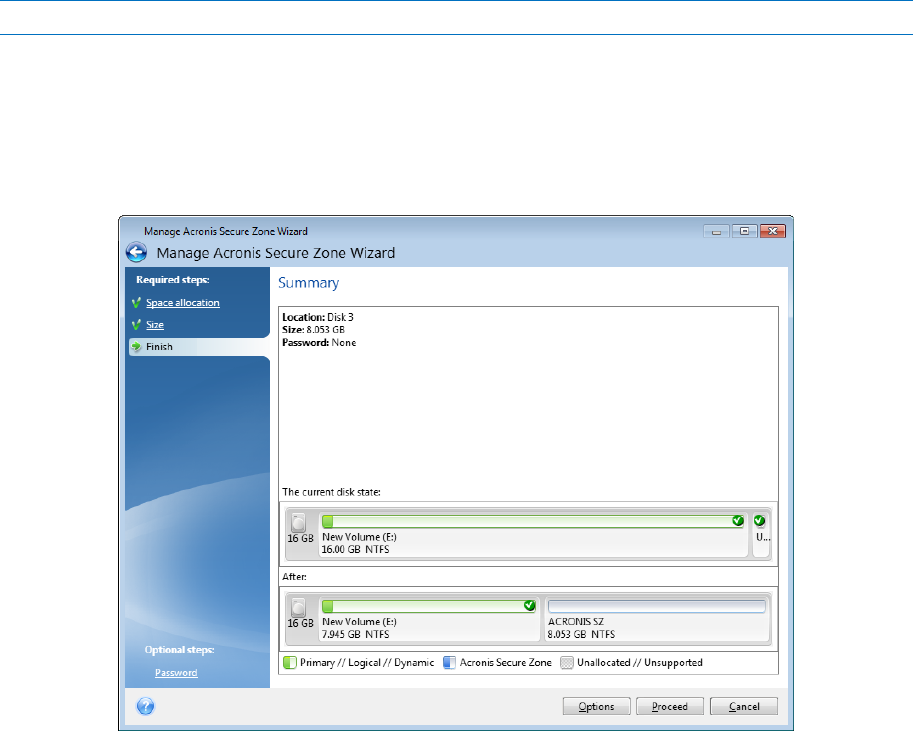The image size is (913, 731).
Task: Click the disk icon in After section
Action: point(298,608)
